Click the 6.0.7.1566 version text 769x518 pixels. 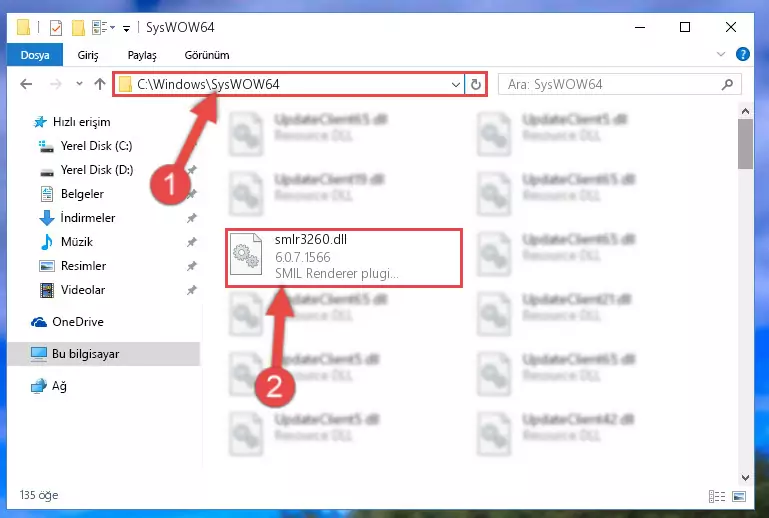point(303,257)
